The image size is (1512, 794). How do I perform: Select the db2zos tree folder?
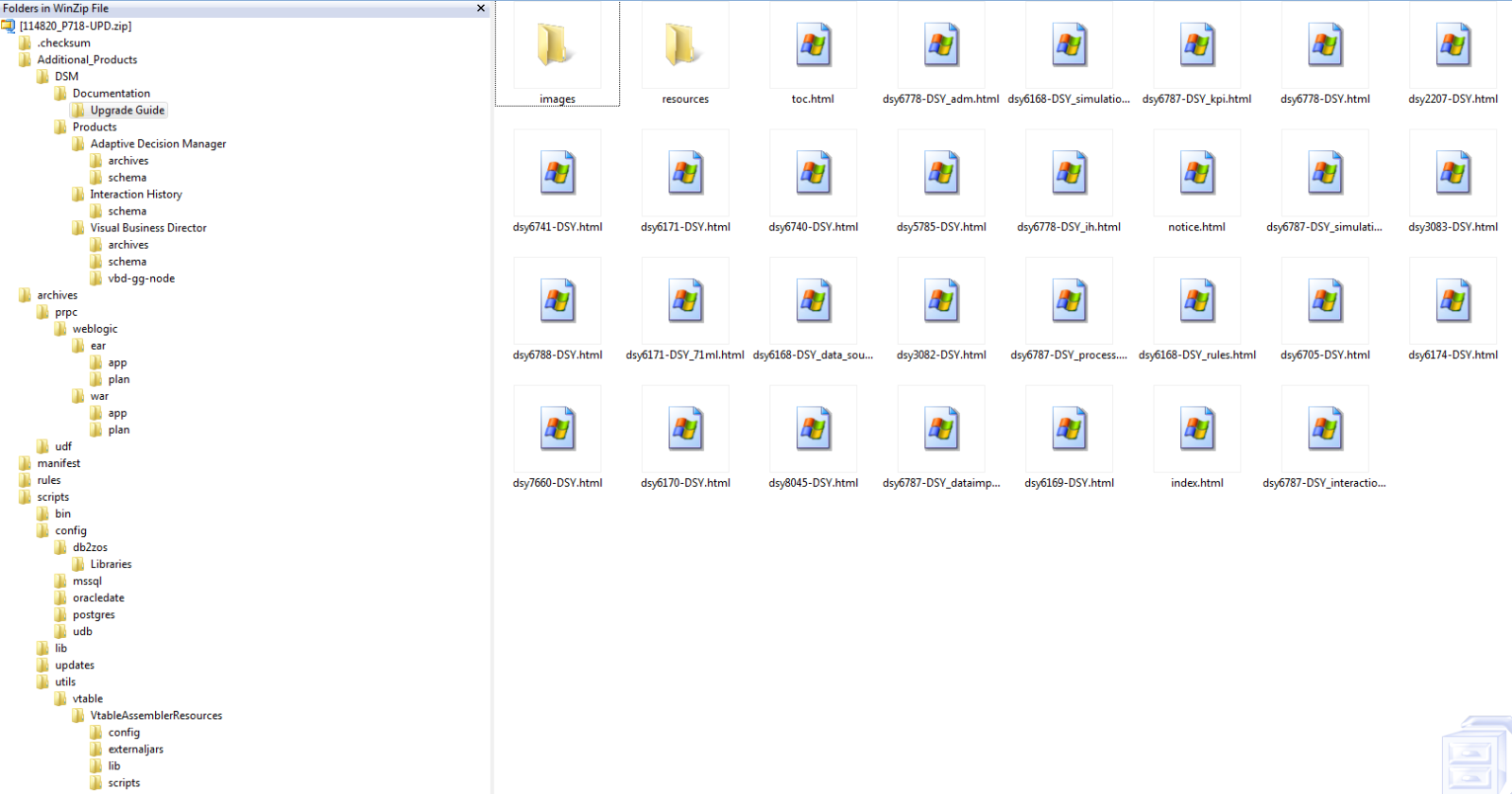(x=90, y=547)
